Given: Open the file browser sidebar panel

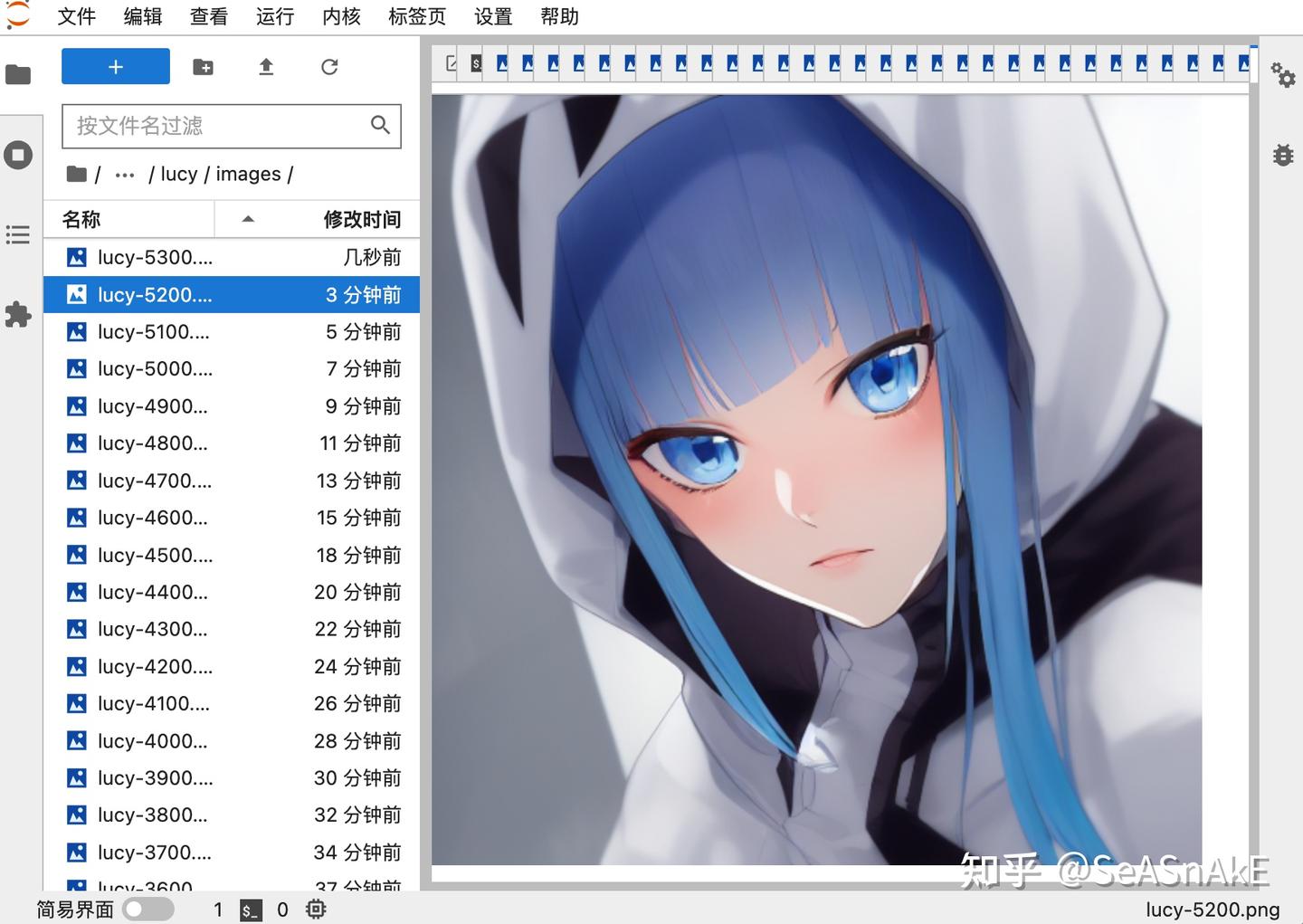Looking at the screenshot, I should pos(18,74).
